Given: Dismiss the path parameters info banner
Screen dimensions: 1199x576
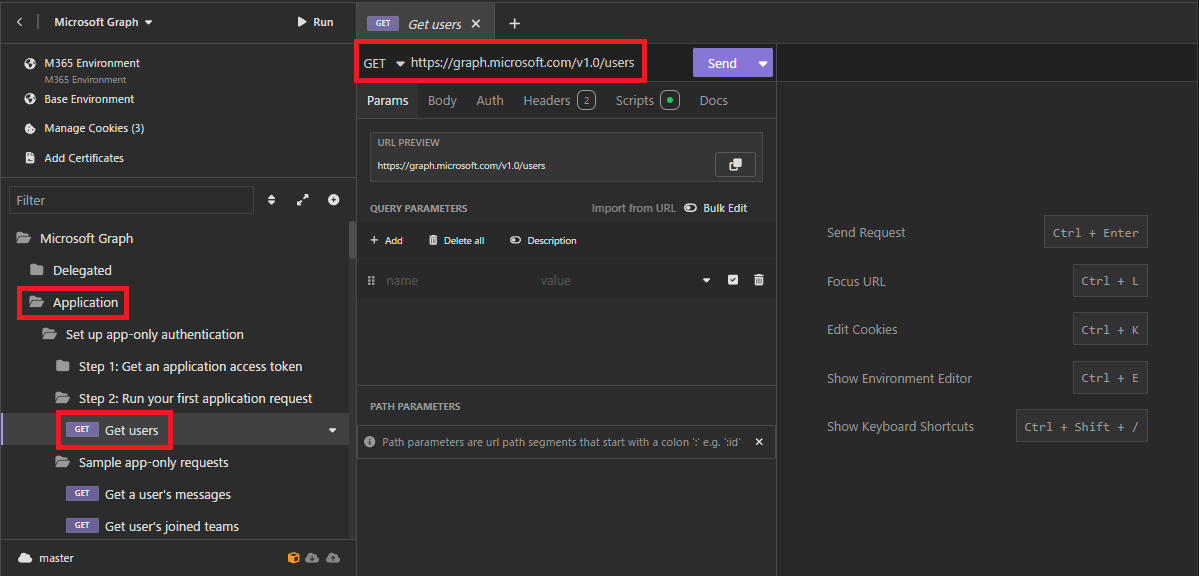Looking at the screenshot, I should pos(758,442).
